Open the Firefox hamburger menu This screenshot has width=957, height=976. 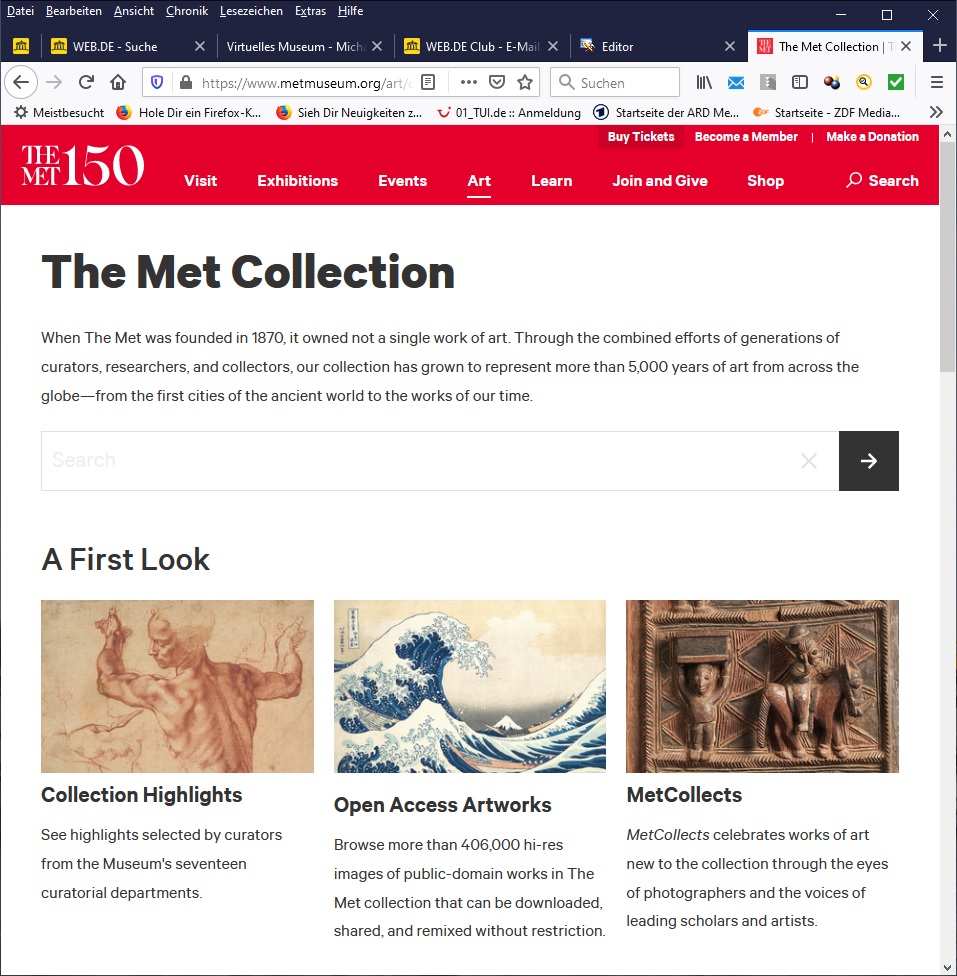[936, 82]
